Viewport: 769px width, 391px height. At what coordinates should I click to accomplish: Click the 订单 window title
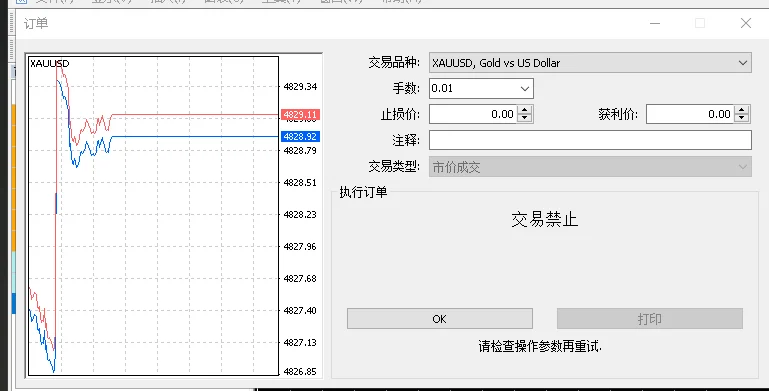36,23
